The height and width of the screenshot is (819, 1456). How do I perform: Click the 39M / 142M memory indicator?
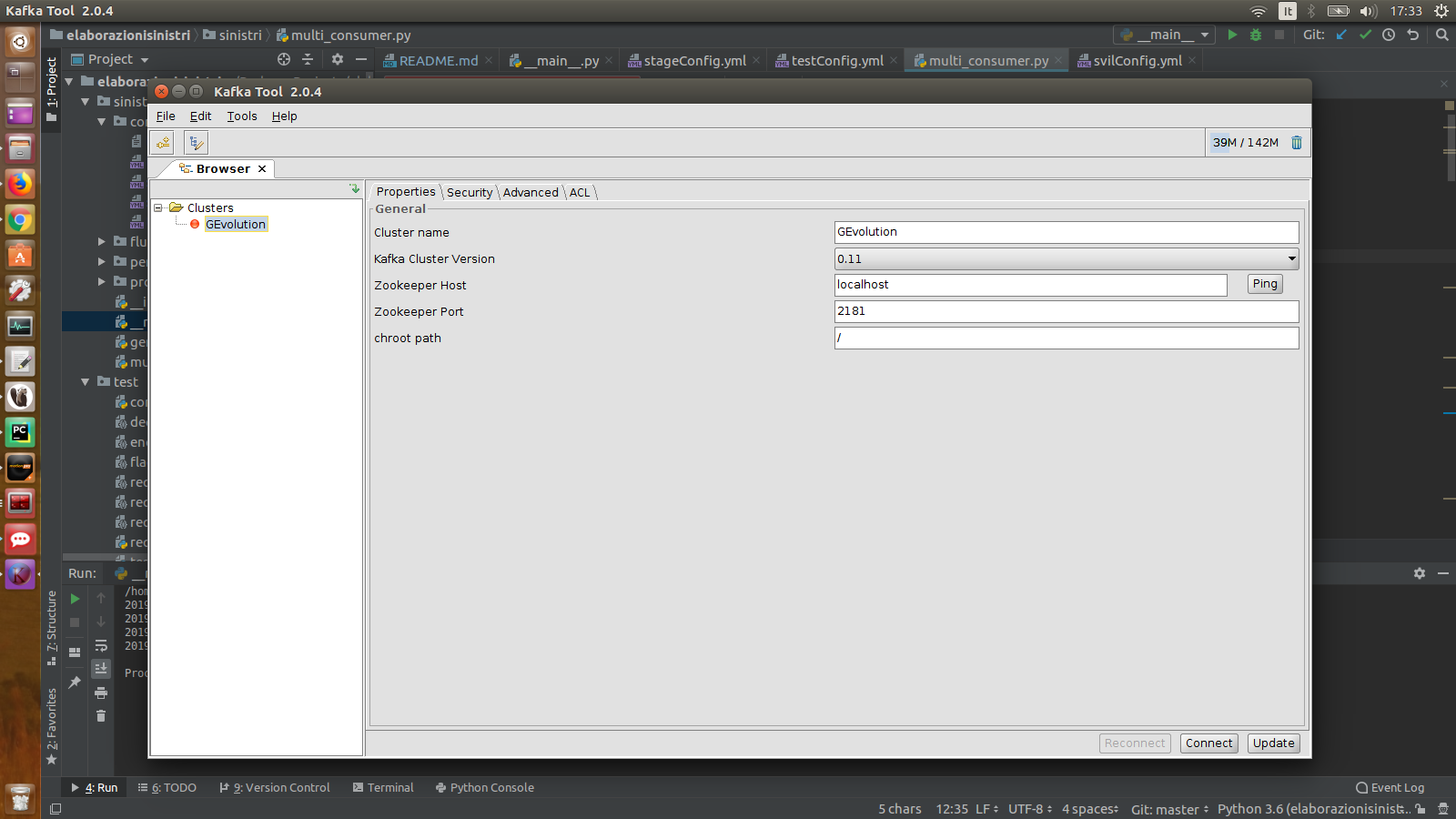coord(1245,143)
